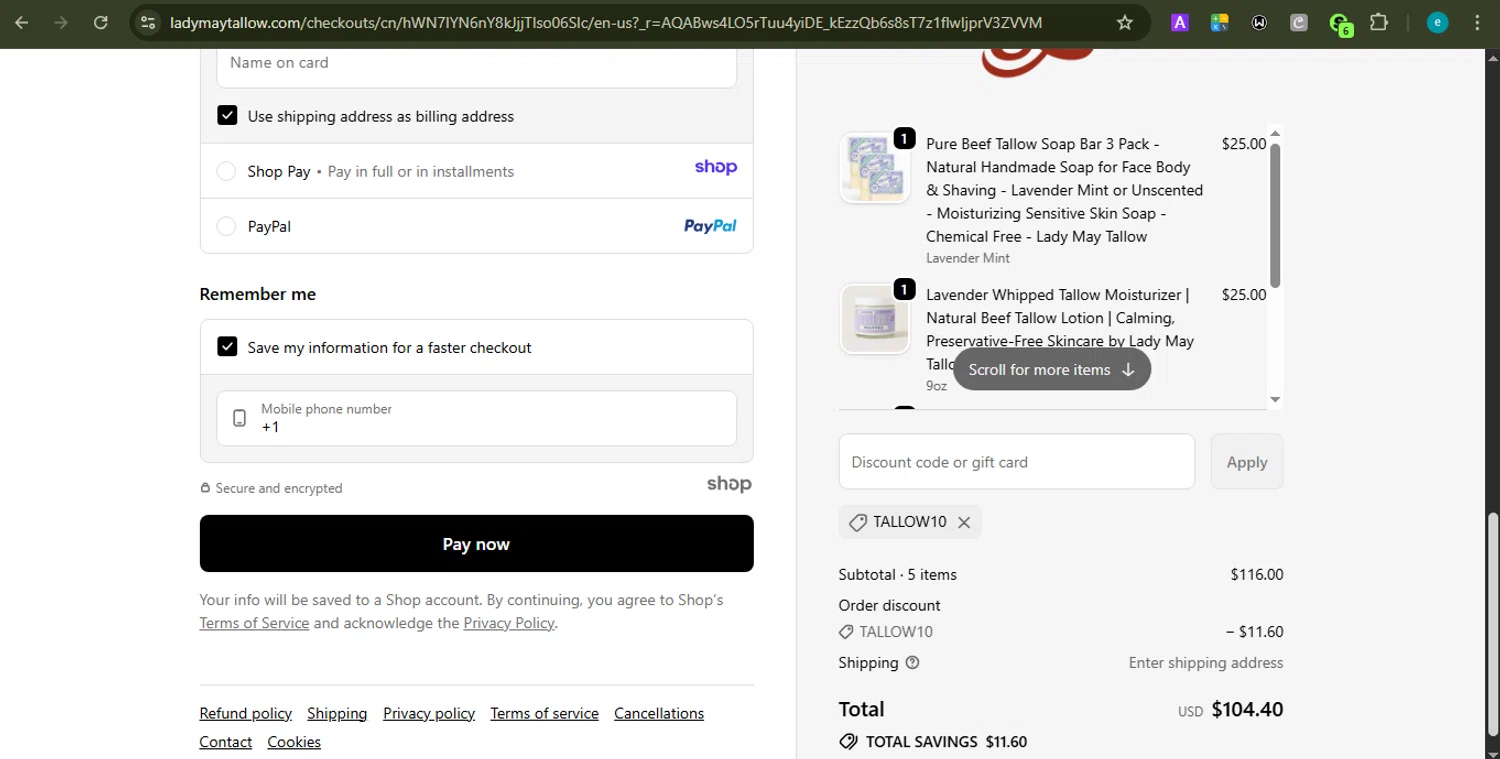Click the Apply discount button
1500x759 pixels.
1247,462
